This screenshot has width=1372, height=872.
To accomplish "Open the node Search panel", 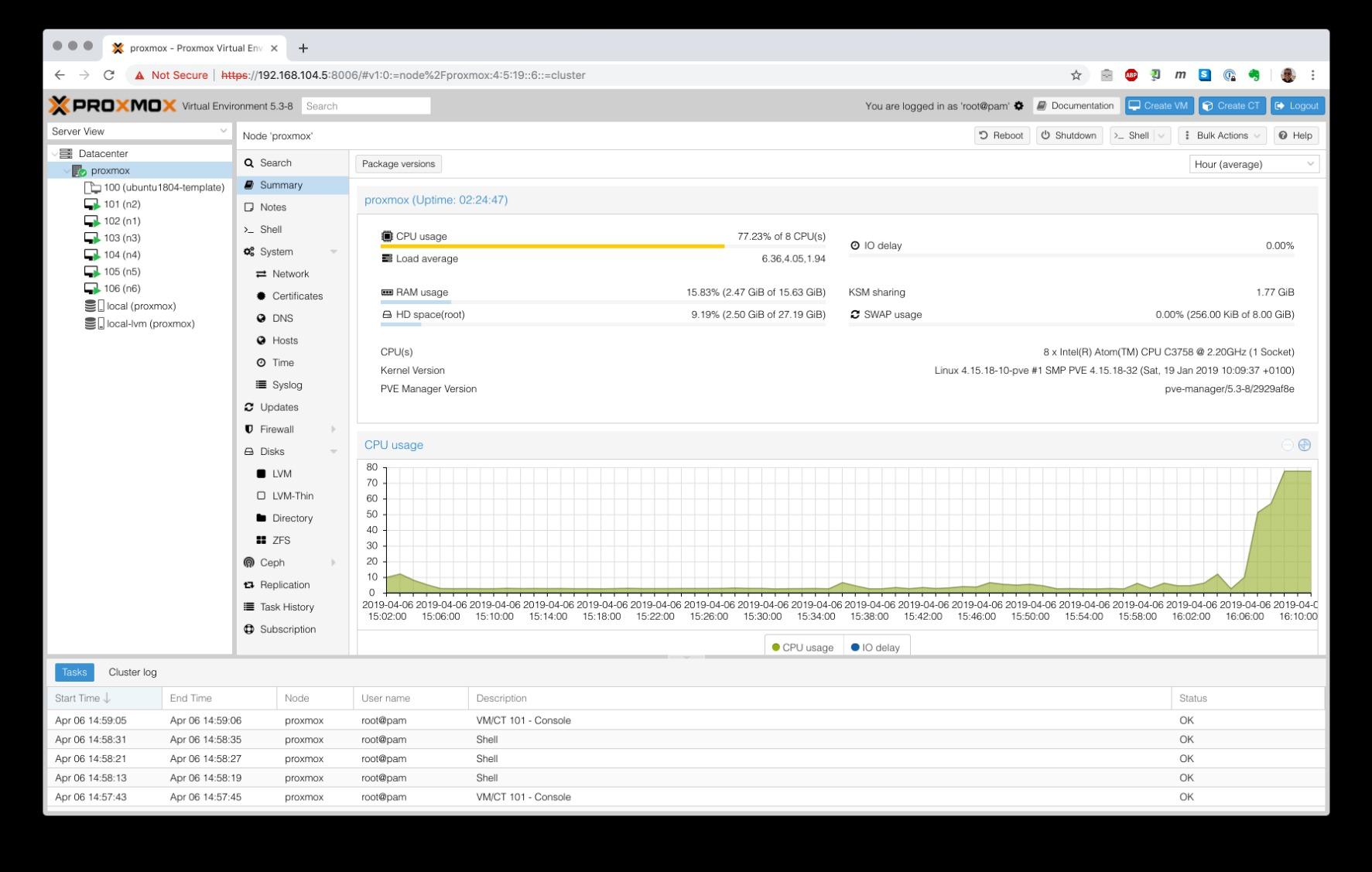I will pos(293,162).
